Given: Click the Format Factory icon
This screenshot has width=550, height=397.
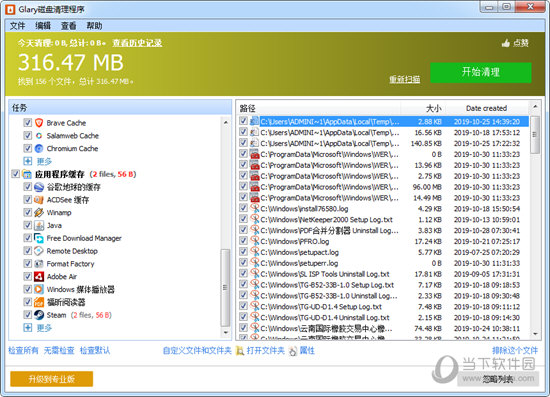Looking at the screenshot, I should coord(39,264).
